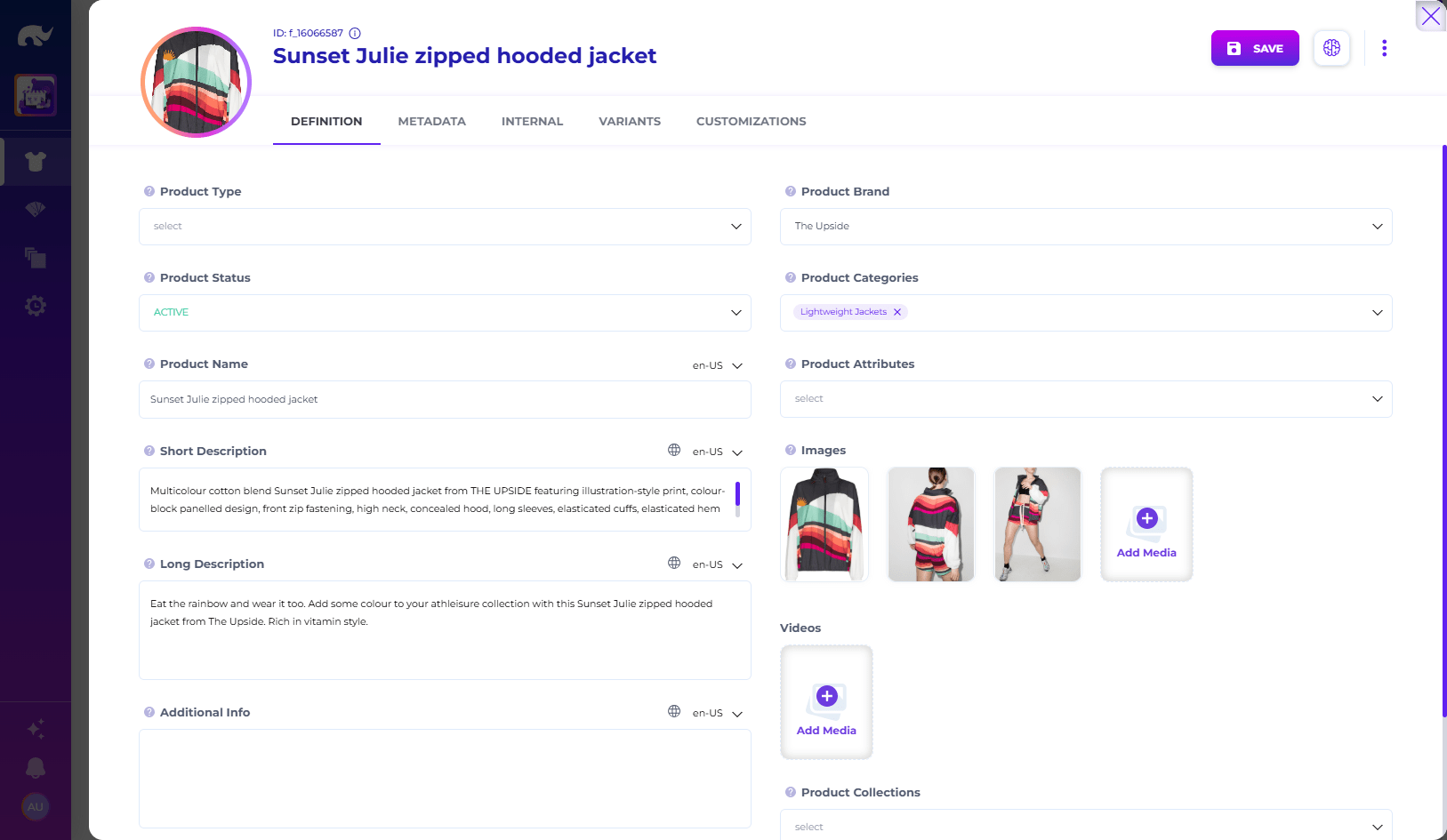Image resolution: width=1447 pixels, height=840 pixels.
Task: Click the page vertical scrollbar
Action: click(1443, 431)
